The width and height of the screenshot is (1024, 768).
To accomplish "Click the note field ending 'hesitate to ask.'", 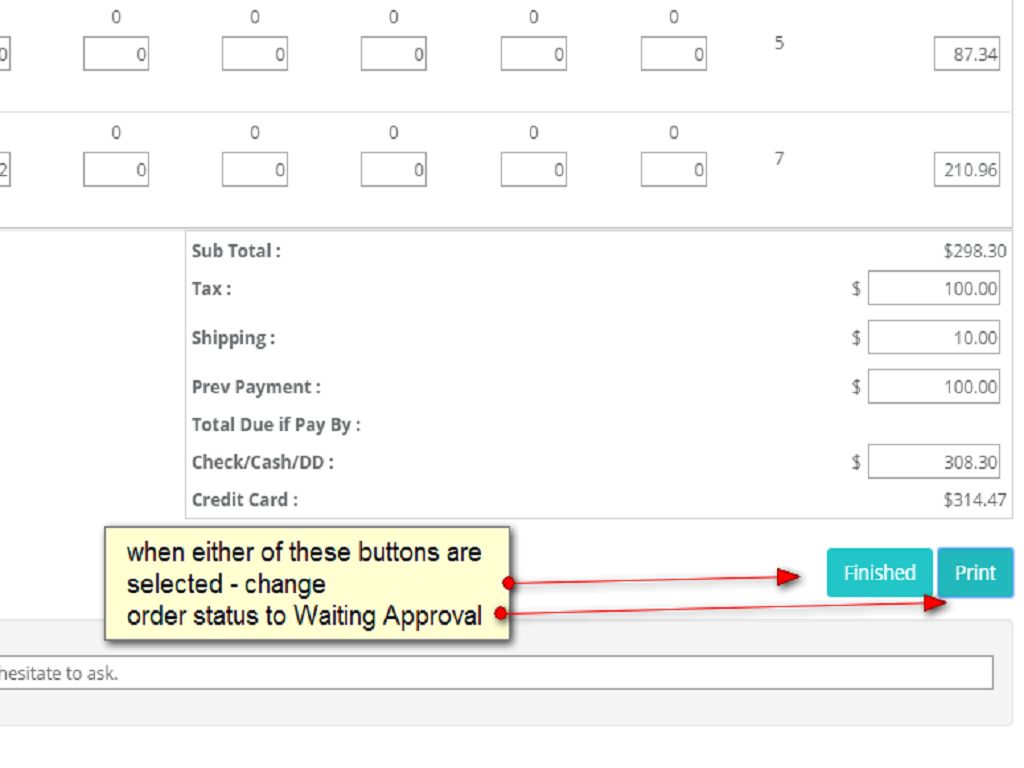I will click(495, 673).
